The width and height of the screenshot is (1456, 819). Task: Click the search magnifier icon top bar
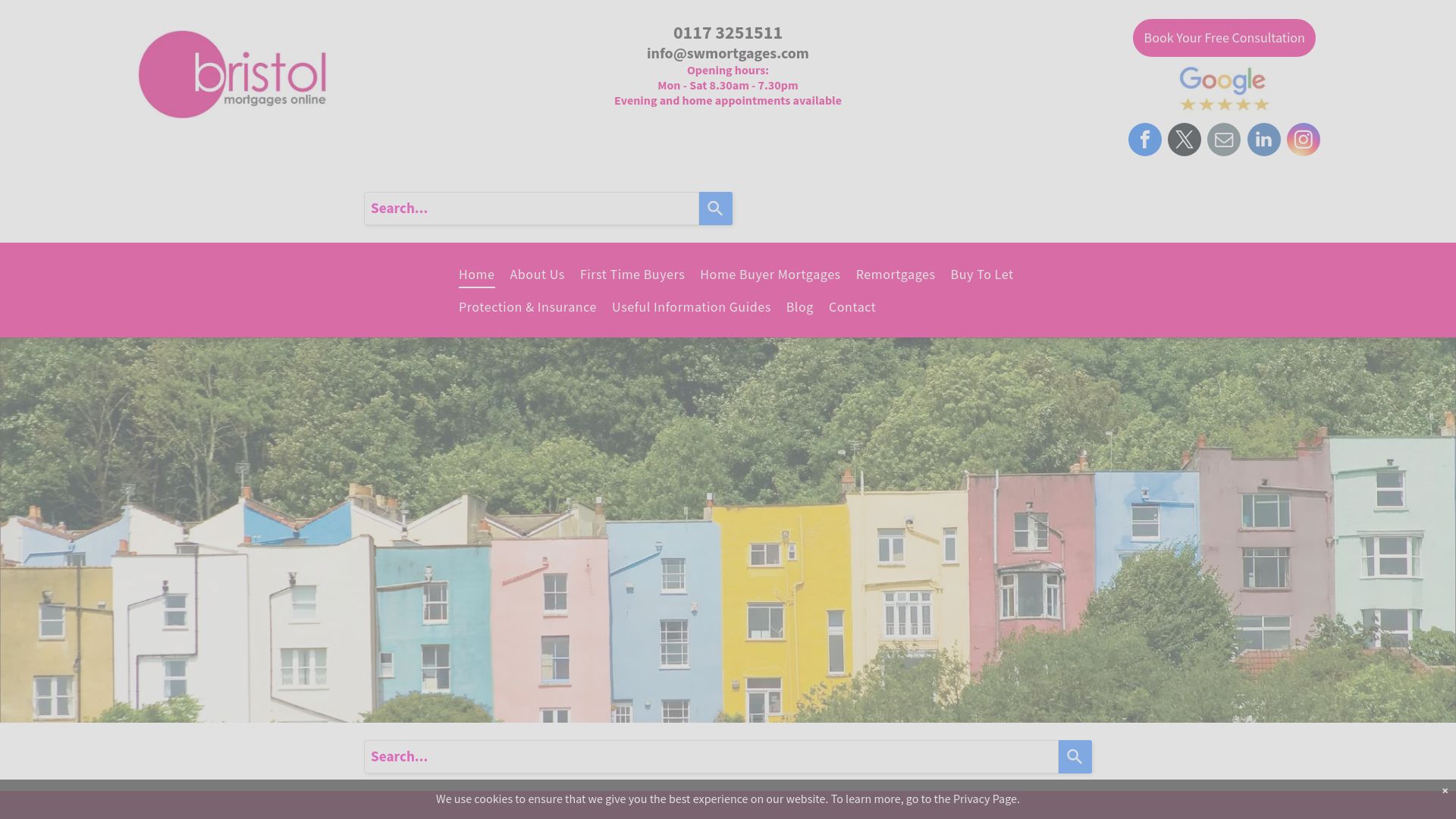715,208
